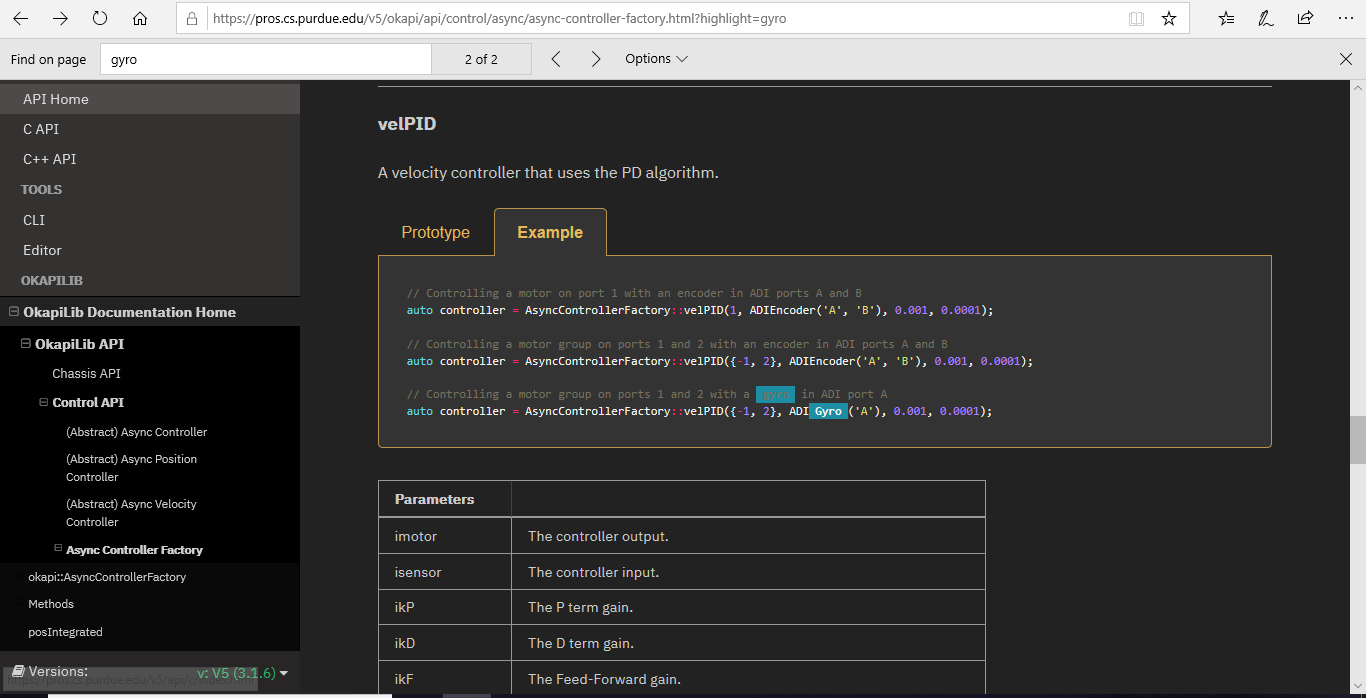Screen dimensions: 1366x698
Task: Click 'The Feed-Forward gain.' description
Action: (604, 679)
